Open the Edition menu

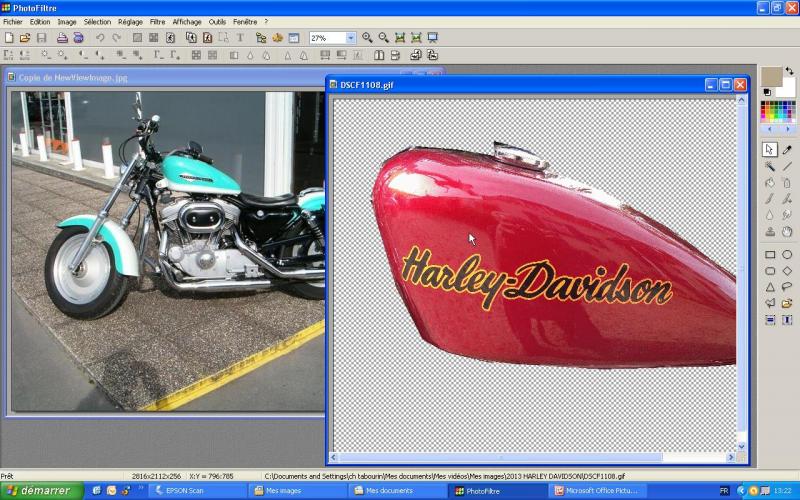(40, 22)
